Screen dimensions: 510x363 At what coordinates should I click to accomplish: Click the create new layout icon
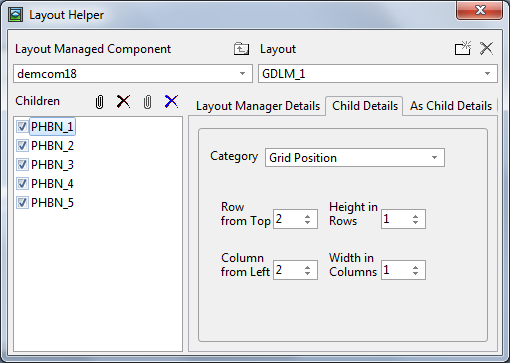point(463,48)
